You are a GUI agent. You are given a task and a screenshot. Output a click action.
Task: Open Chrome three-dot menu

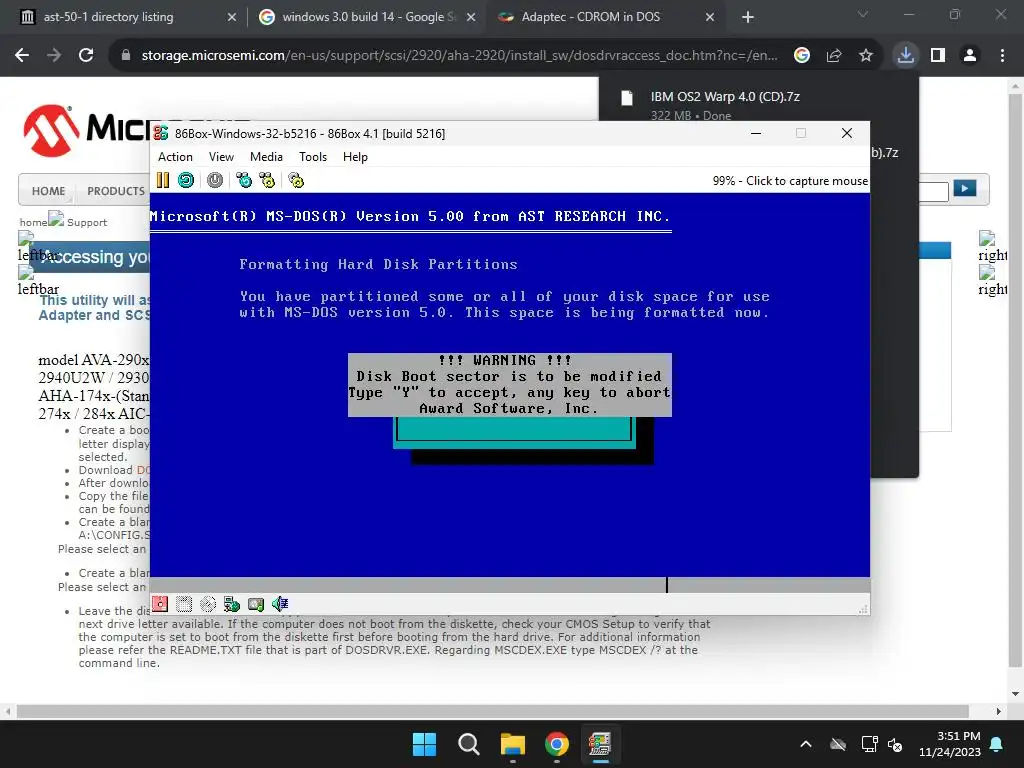(x=1002, y=56)
